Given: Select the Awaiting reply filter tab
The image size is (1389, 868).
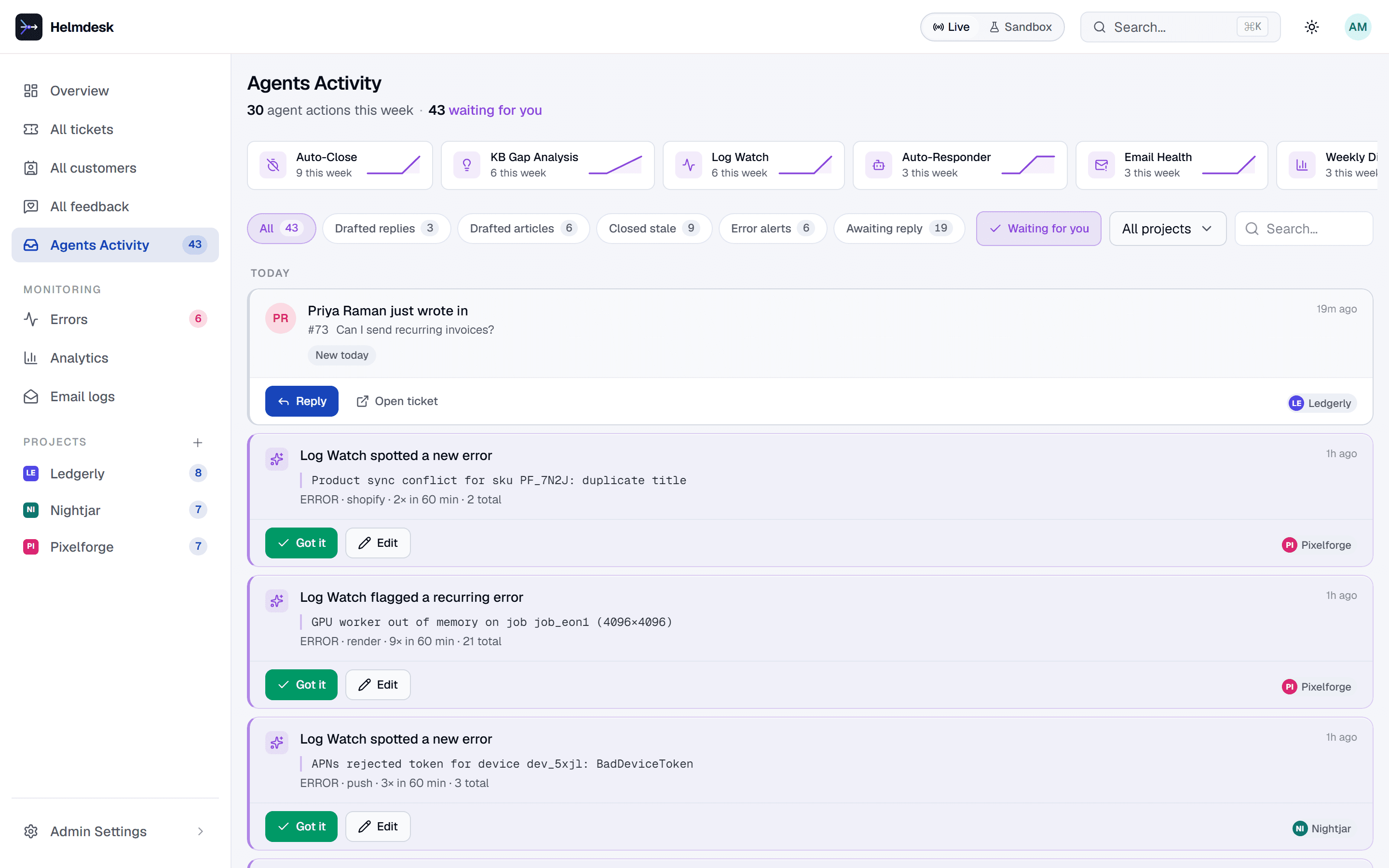Looking at the screenshot, I should pyautogui.click(x=899, y=229).
